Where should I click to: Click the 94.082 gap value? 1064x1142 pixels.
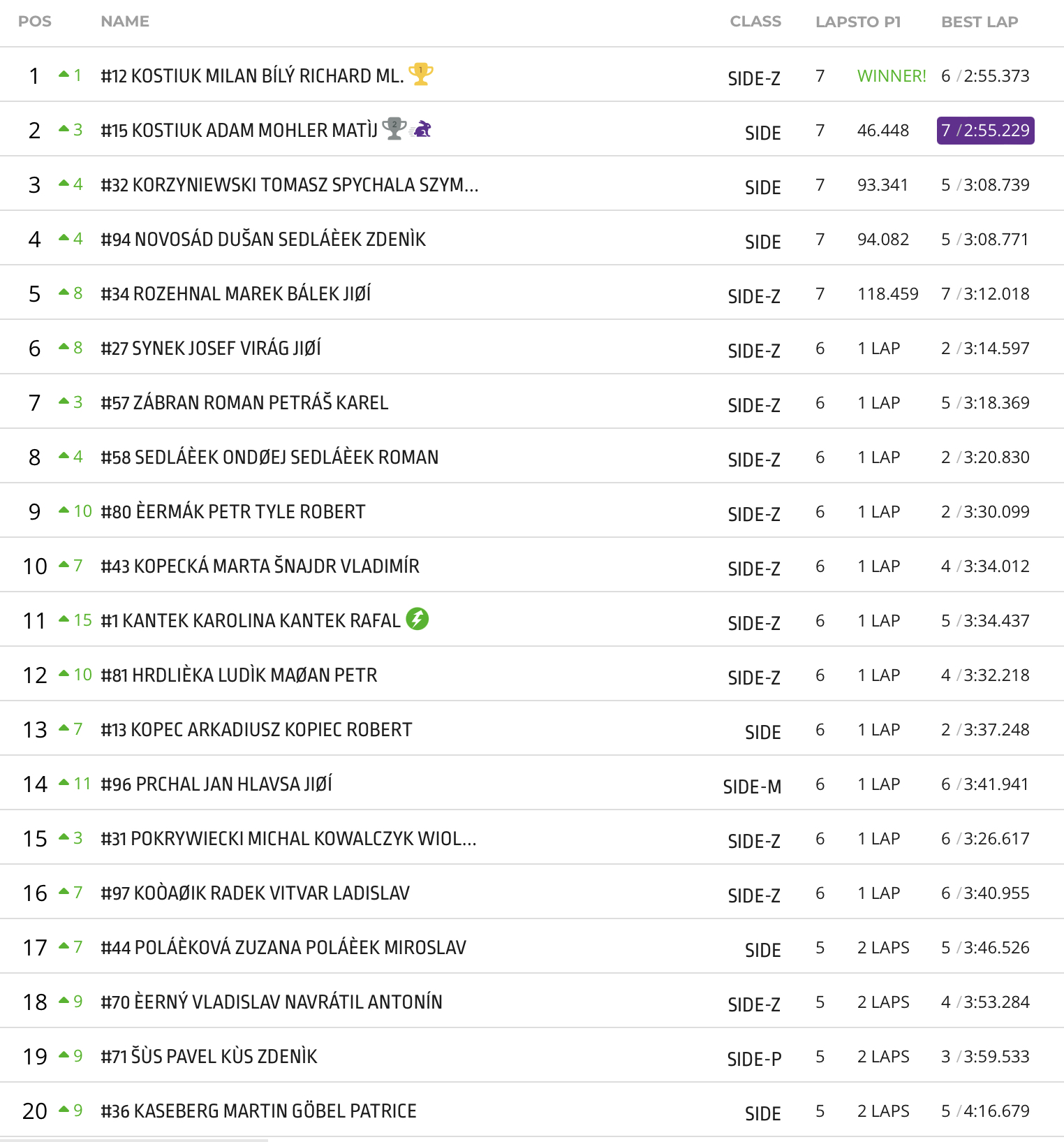coord(883,239)
